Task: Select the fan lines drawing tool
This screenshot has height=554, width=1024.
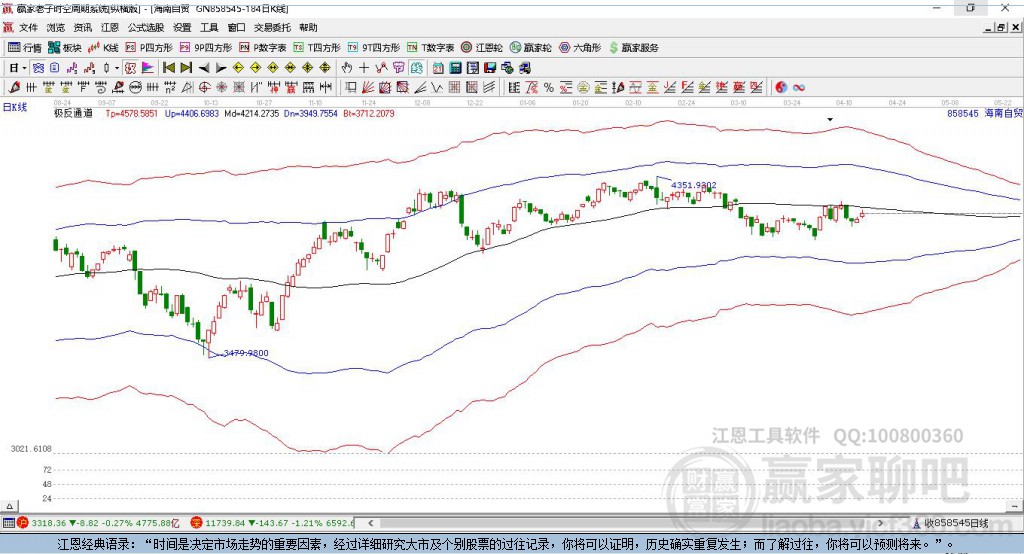Action: [x=368, y=88]
